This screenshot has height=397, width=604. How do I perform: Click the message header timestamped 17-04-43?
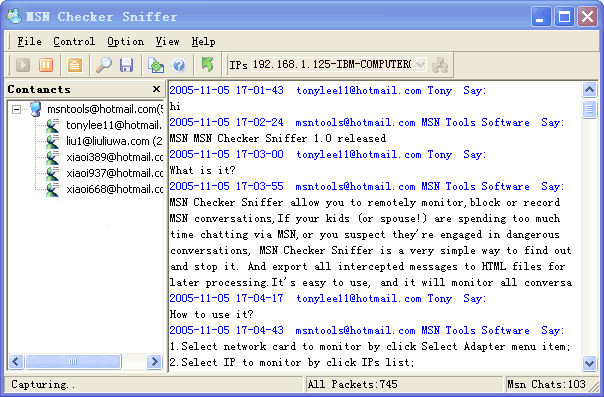click(367, 330)
